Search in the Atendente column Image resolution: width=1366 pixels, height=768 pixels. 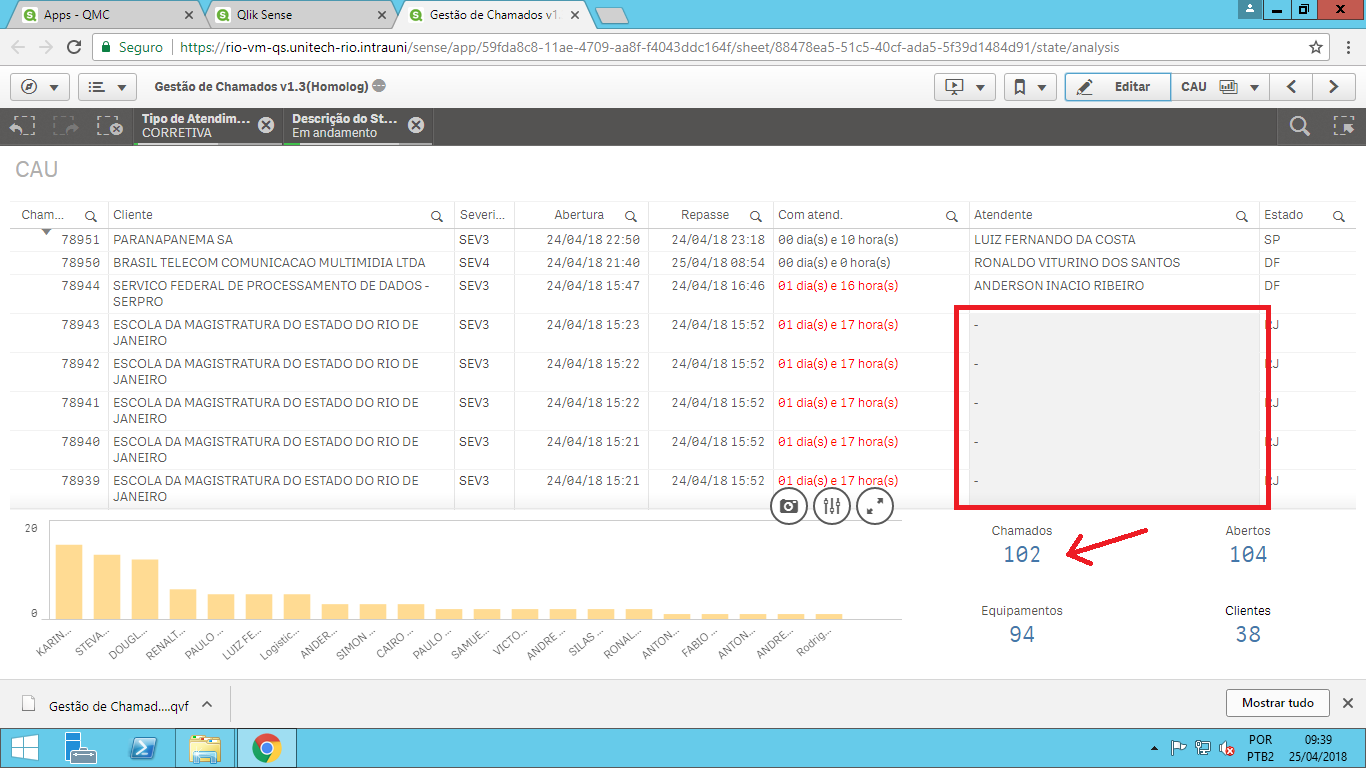point(1242,216)
